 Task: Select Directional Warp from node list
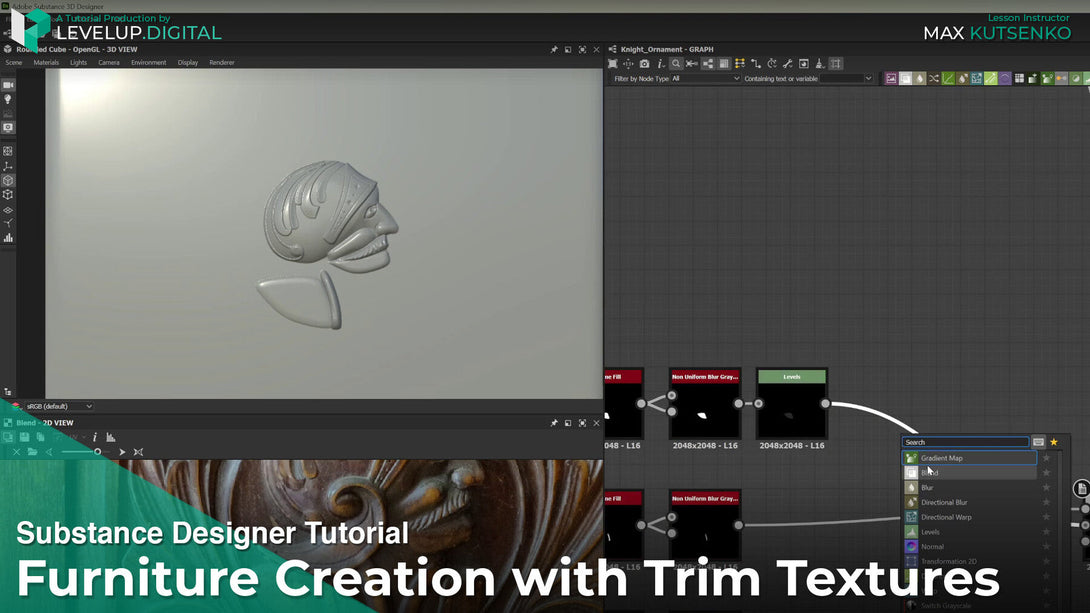(x=969, y=517)
